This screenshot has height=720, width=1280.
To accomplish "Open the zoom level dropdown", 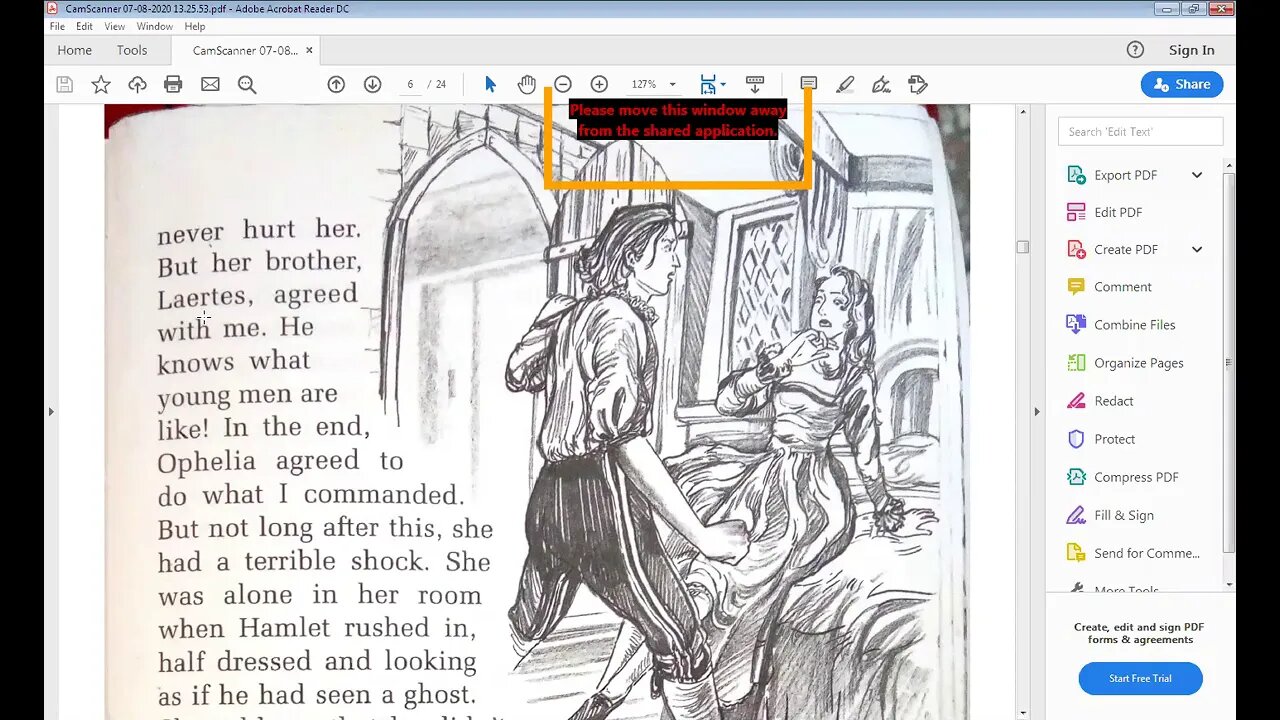I will point(672,85).
